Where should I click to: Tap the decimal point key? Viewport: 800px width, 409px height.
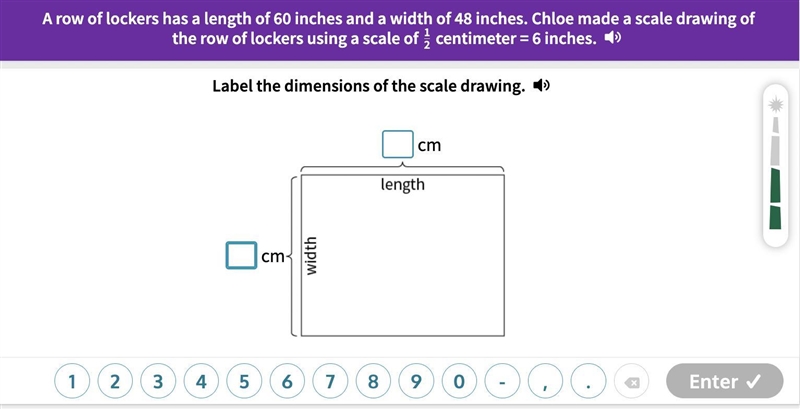589,381
